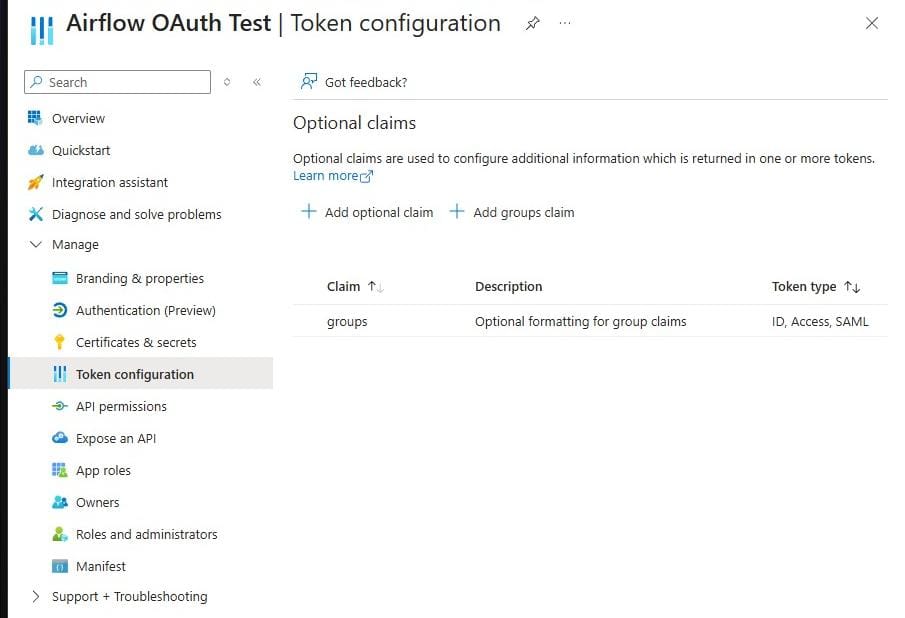Click the Learn more link
The width and height of the screenshot is (905, 618).
326,175
